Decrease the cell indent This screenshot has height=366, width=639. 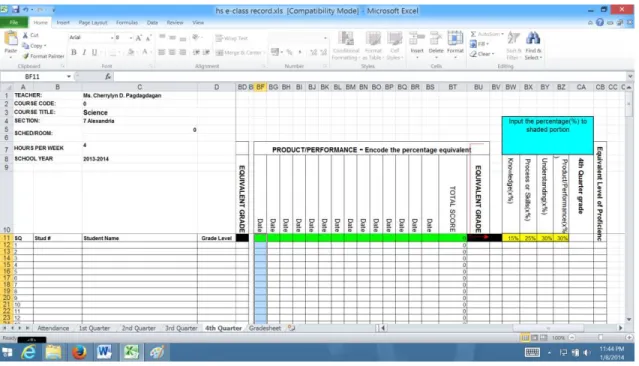coord(196,52)
